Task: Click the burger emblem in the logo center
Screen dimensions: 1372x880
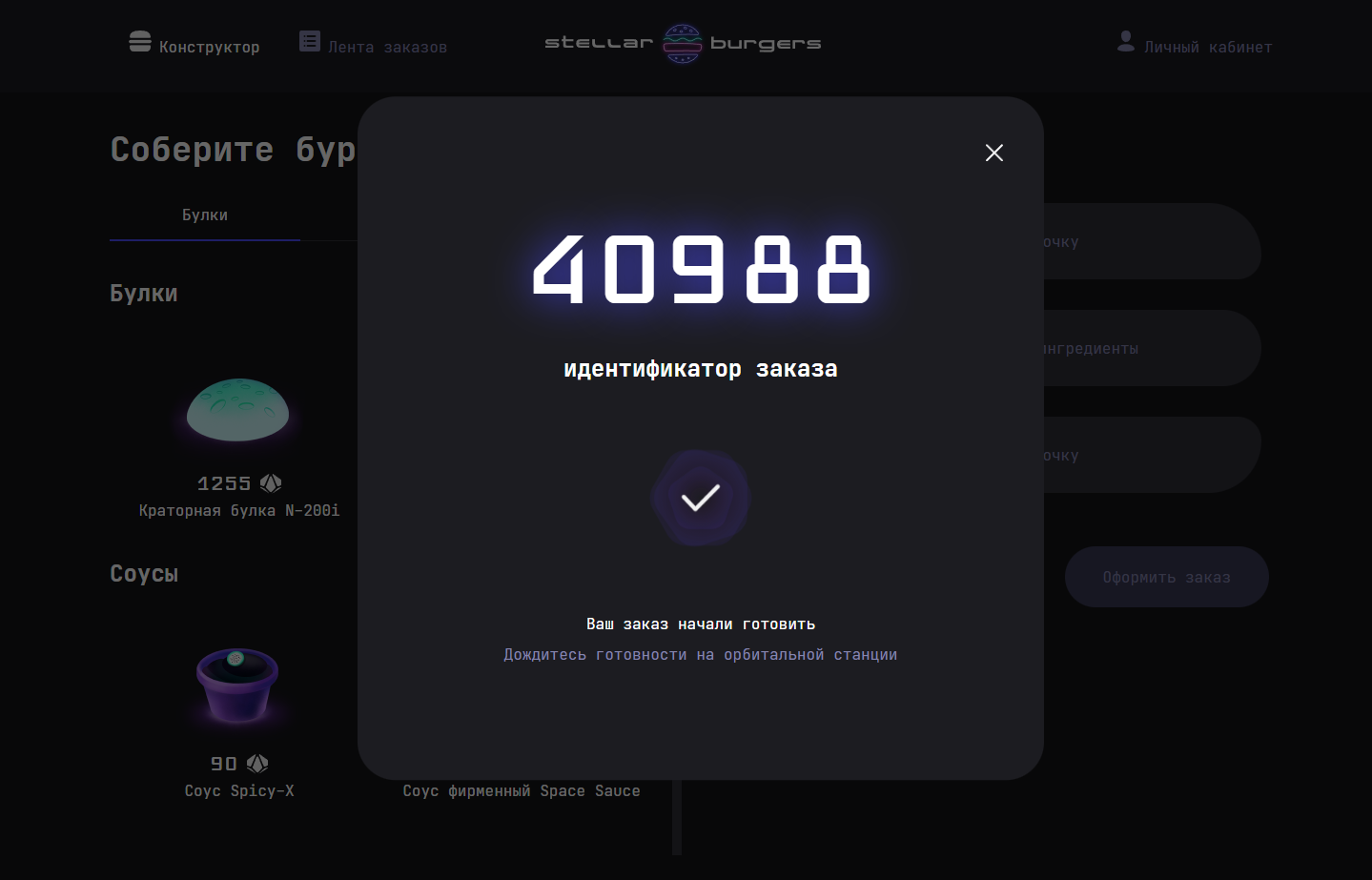Action: [x=682, y=43]
